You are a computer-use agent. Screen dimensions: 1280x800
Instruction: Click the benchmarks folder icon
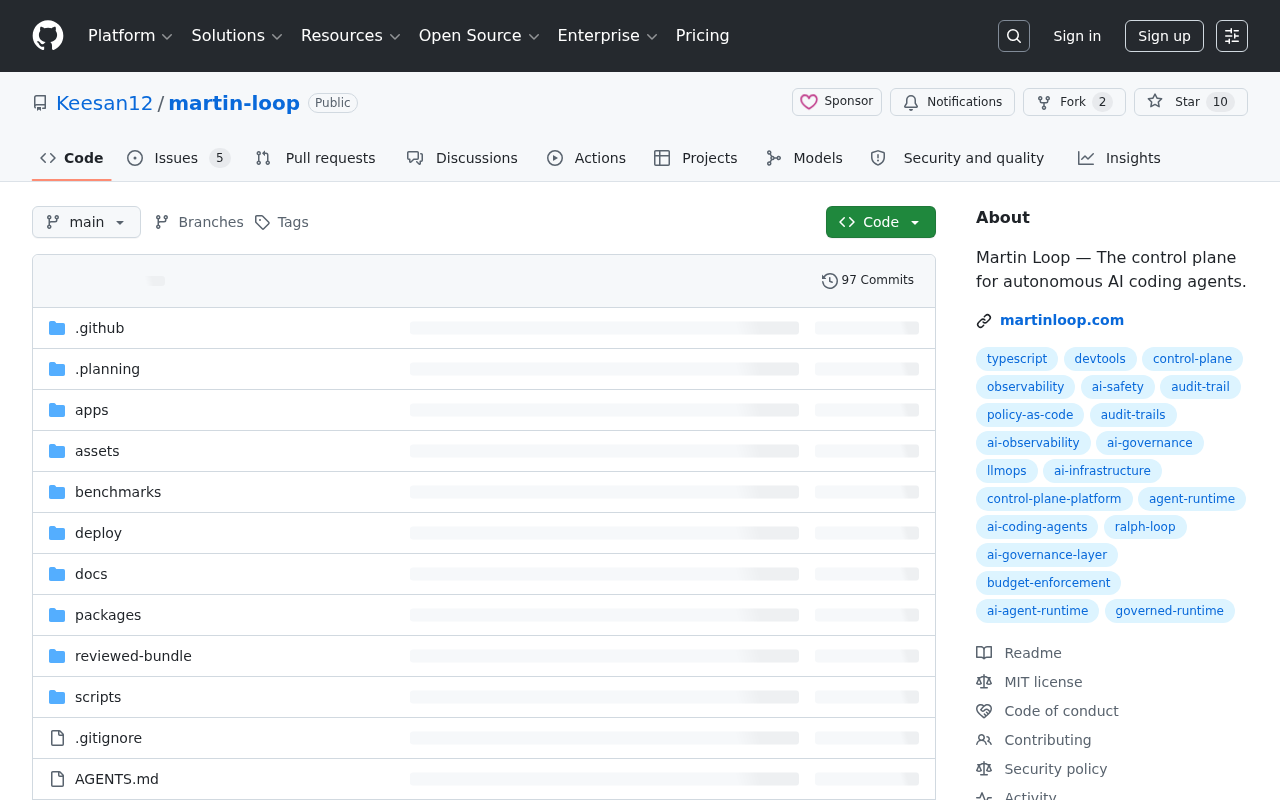point(57,492)
